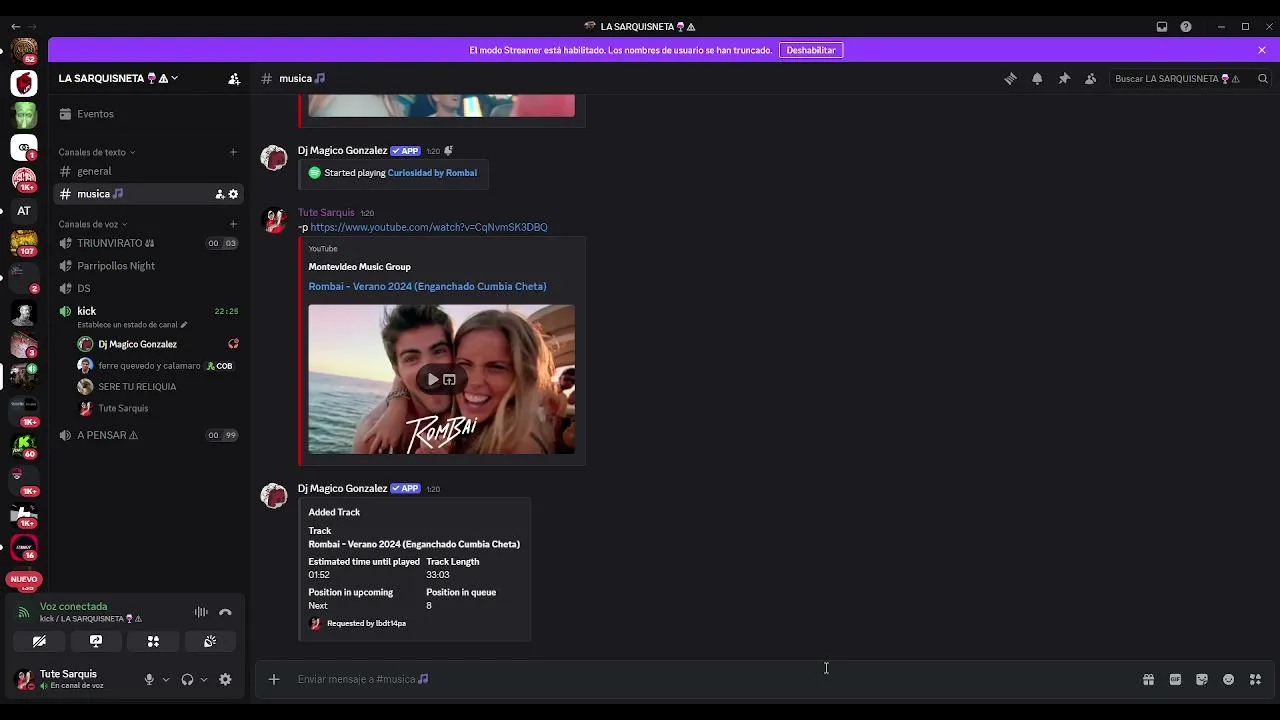
Task: Open Tute Sarquis user panel avatar
Action: point(24,680)
